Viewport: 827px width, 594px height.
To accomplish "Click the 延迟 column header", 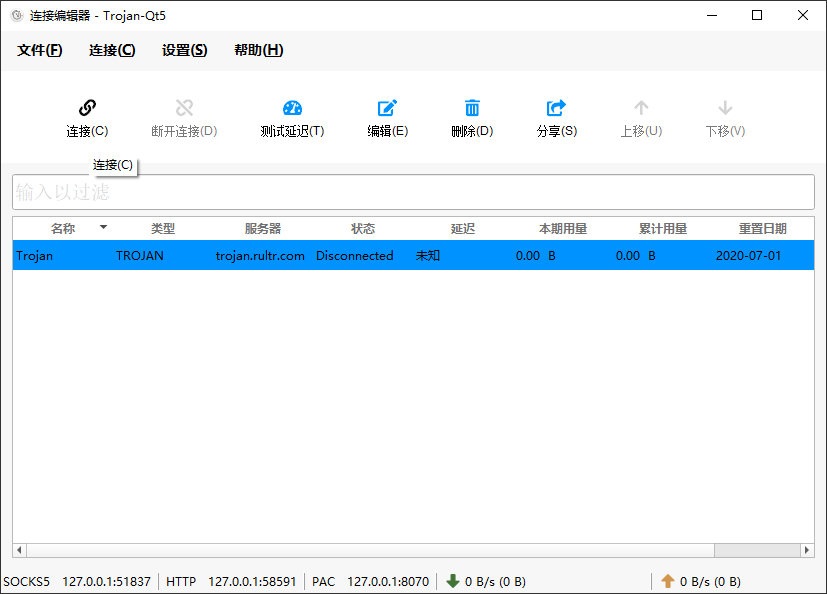I will click(463, 228).
